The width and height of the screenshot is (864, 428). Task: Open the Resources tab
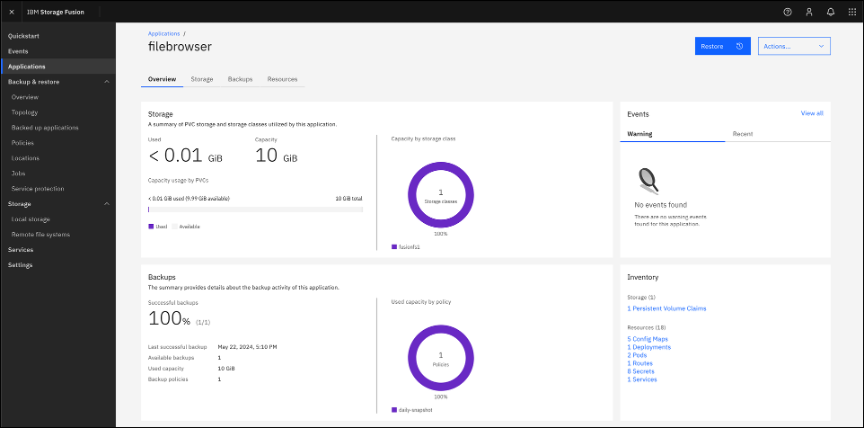(x=282, y=78)
